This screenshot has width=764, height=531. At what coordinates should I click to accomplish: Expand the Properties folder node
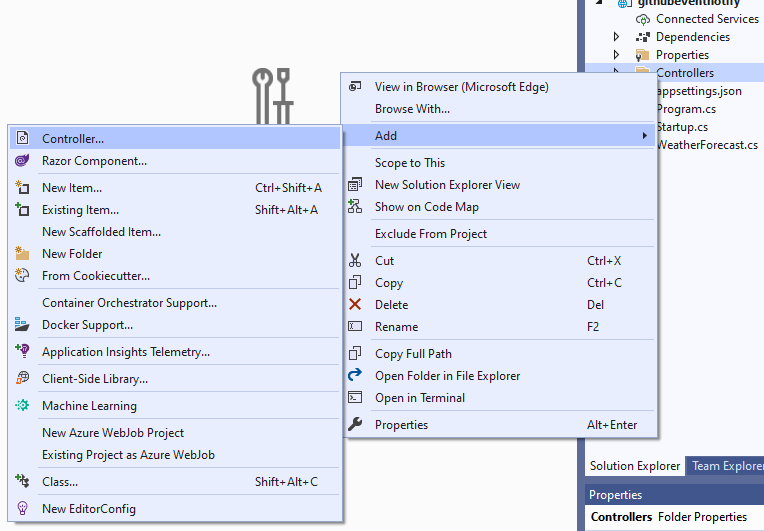tap(616, 55)
